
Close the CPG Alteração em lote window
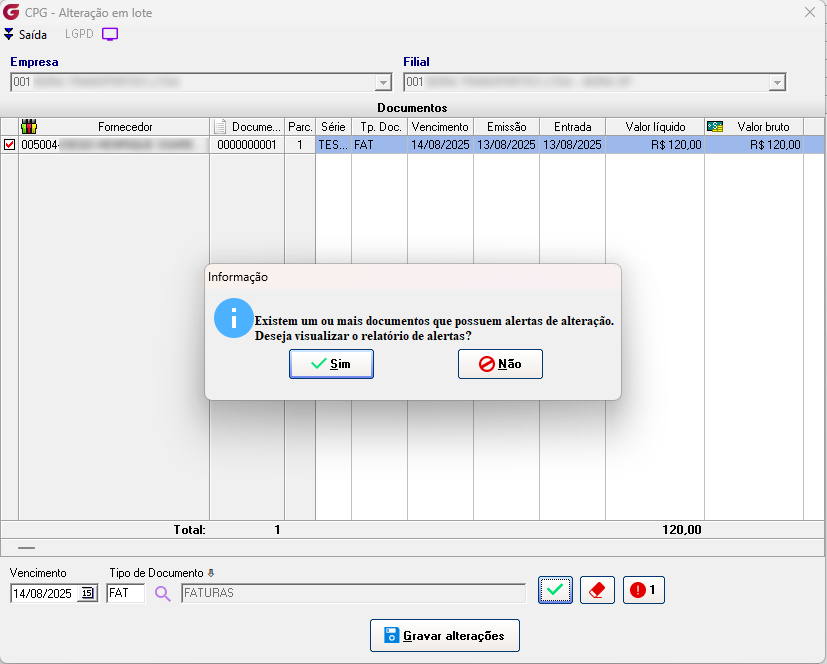tap(810, 12)
